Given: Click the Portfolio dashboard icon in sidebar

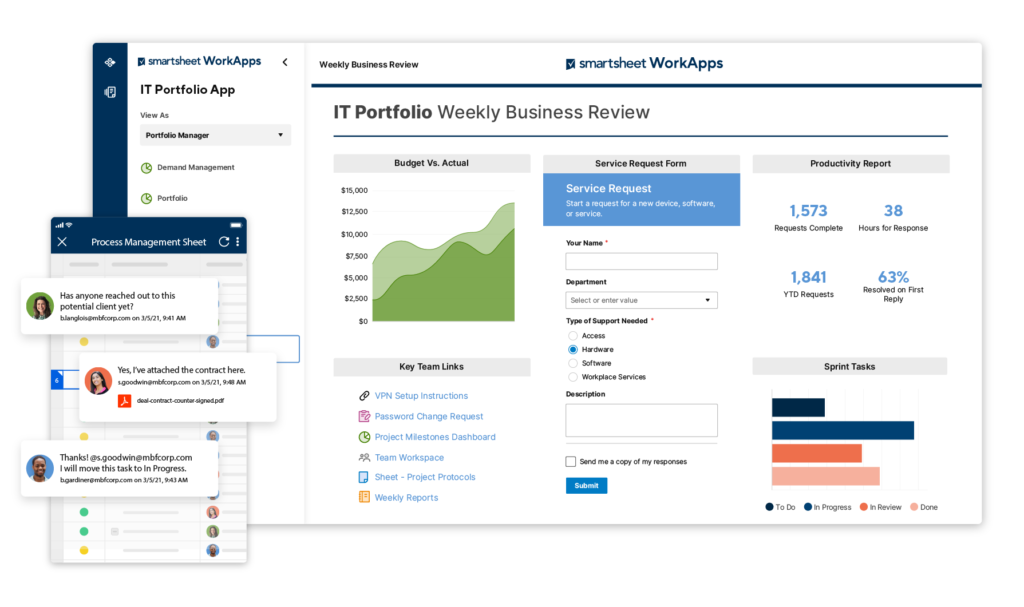Looking at the screenshot, I should coord(146,198).
